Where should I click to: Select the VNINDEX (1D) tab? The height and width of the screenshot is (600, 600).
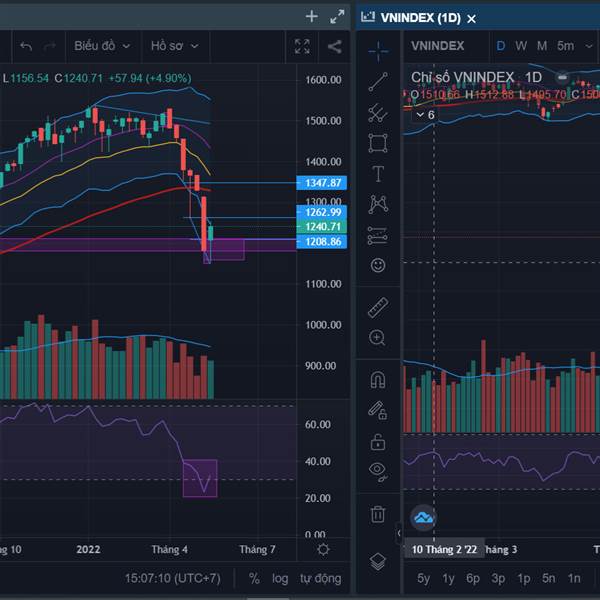(x=420, y=18)
